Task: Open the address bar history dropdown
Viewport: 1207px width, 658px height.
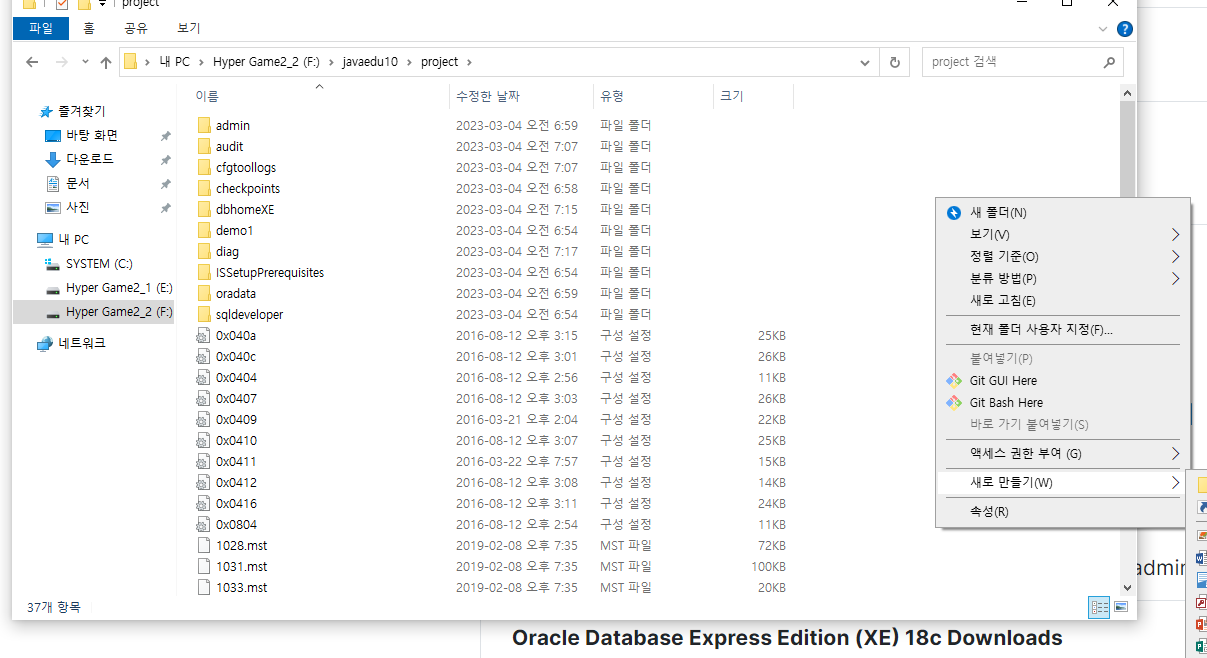Action: [865, 61]
